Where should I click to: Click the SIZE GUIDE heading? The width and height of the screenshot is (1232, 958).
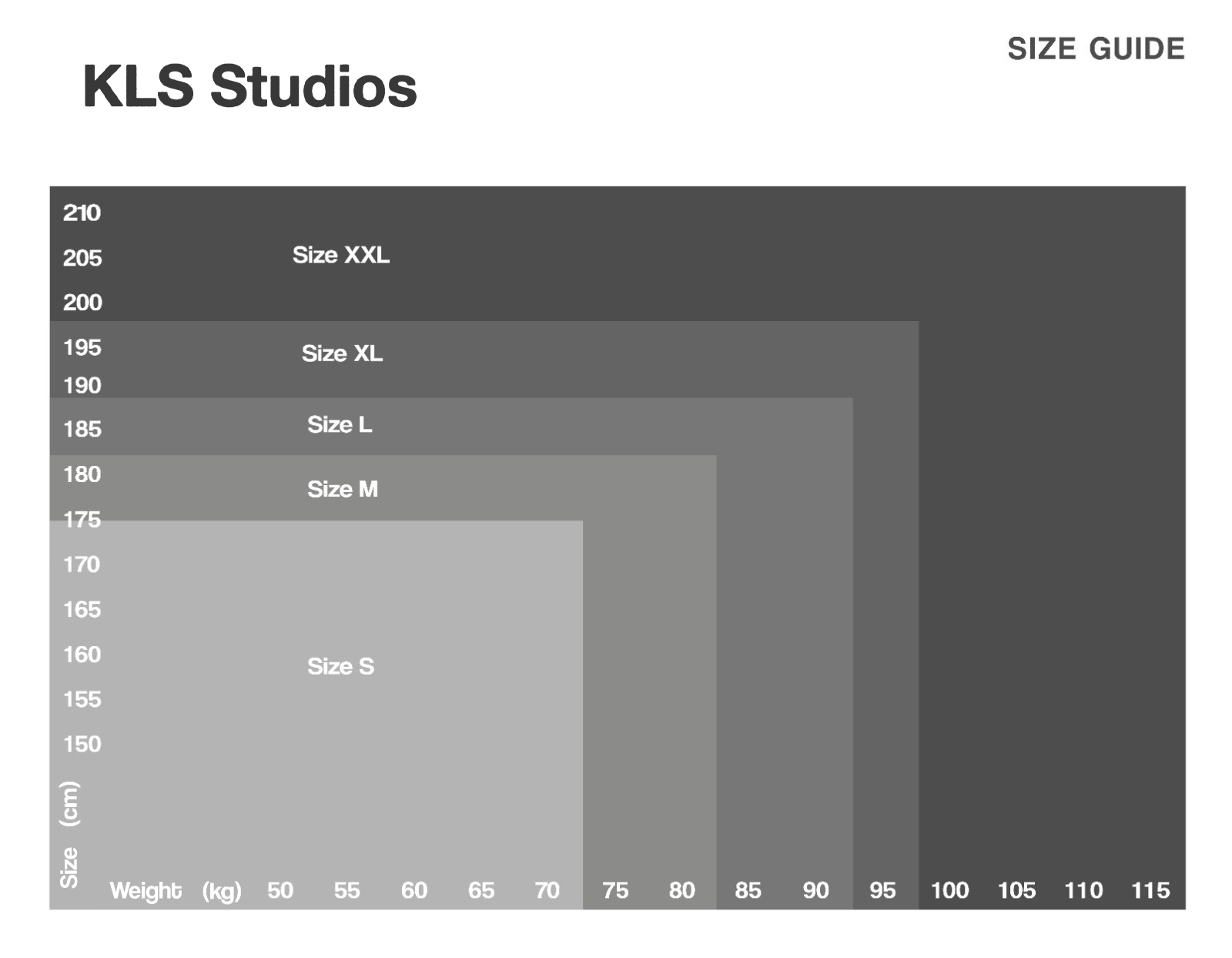click(x=1096, y=49)
